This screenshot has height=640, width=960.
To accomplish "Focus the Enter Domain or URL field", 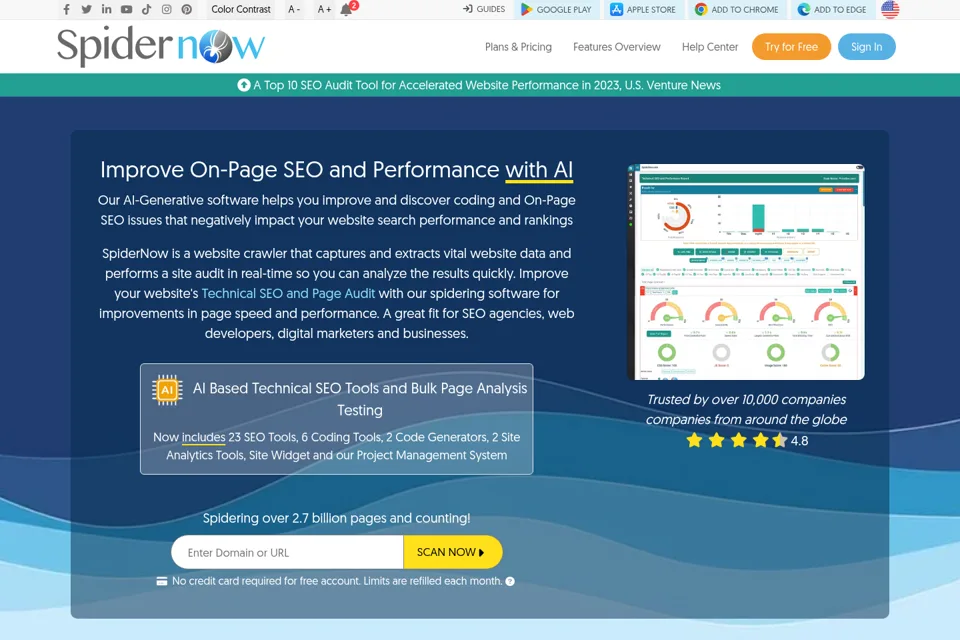I will click(288, 552).
